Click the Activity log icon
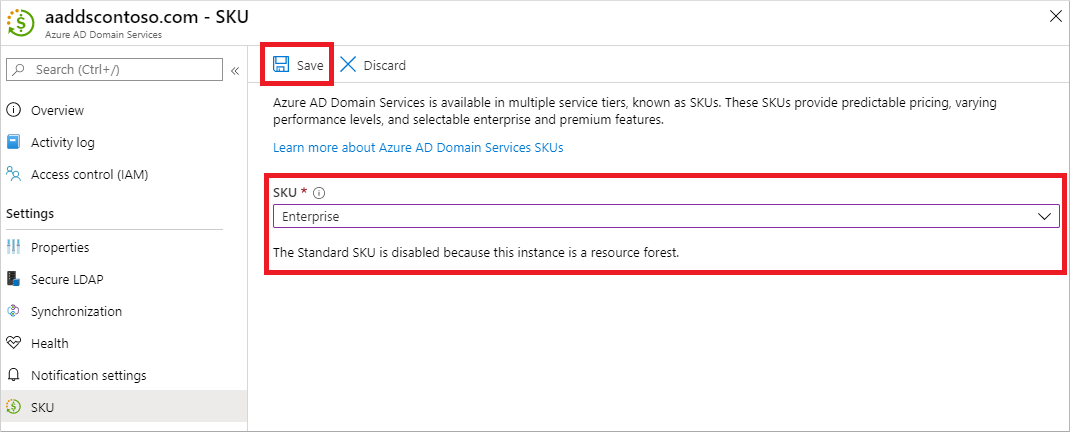This screenshot has width=1070, height=432. [14, 142]
